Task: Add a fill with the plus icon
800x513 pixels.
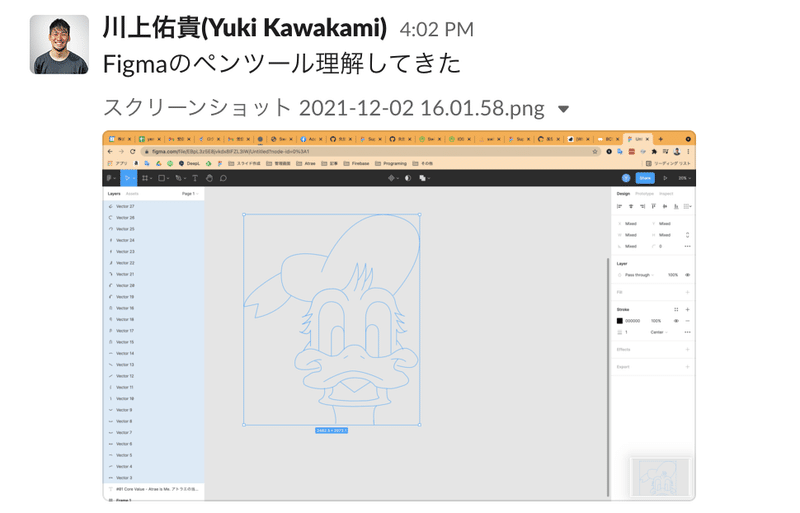Action: pos(687,292)
